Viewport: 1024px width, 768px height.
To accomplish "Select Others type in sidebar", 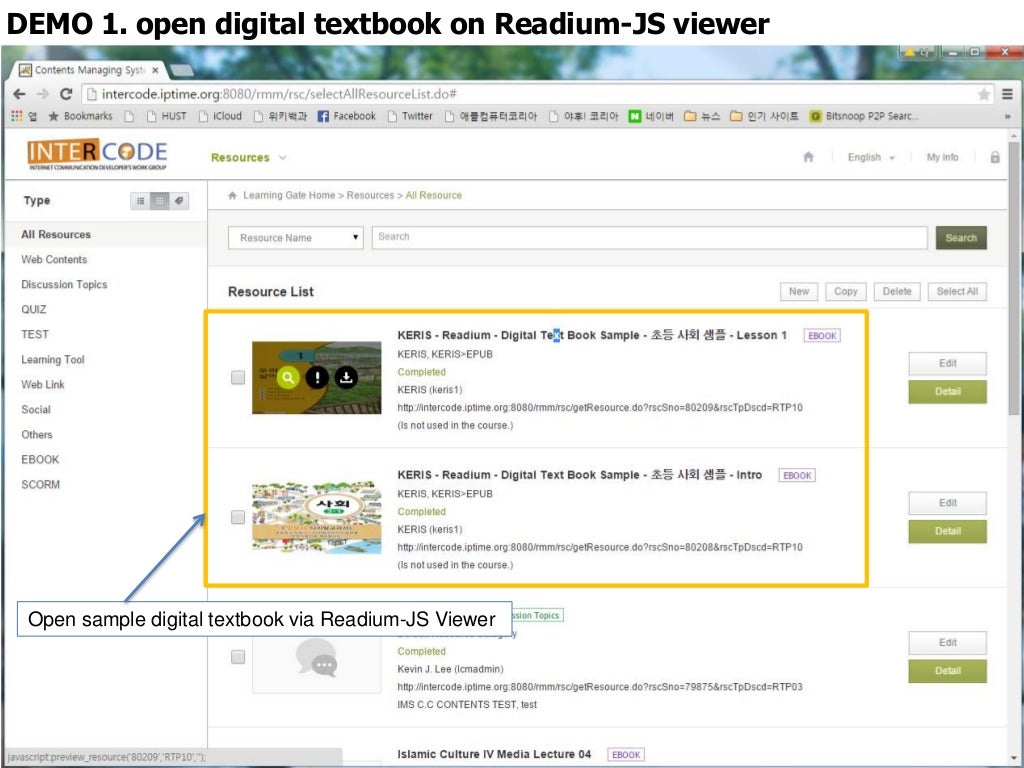I will click(37, 434).
